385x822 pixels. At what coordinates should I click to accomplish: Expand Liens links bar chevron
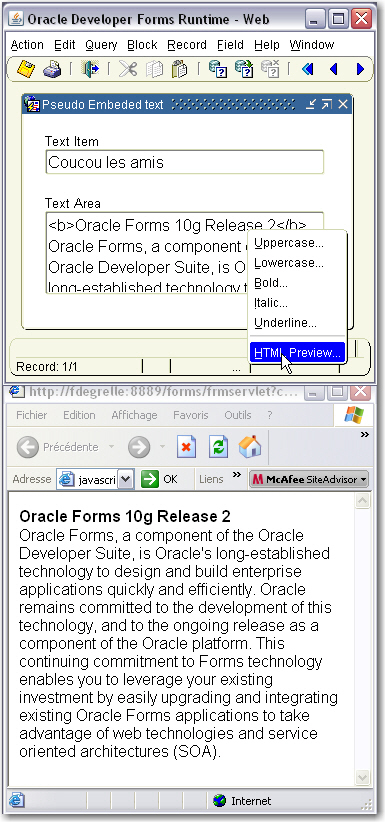[237, 475]
